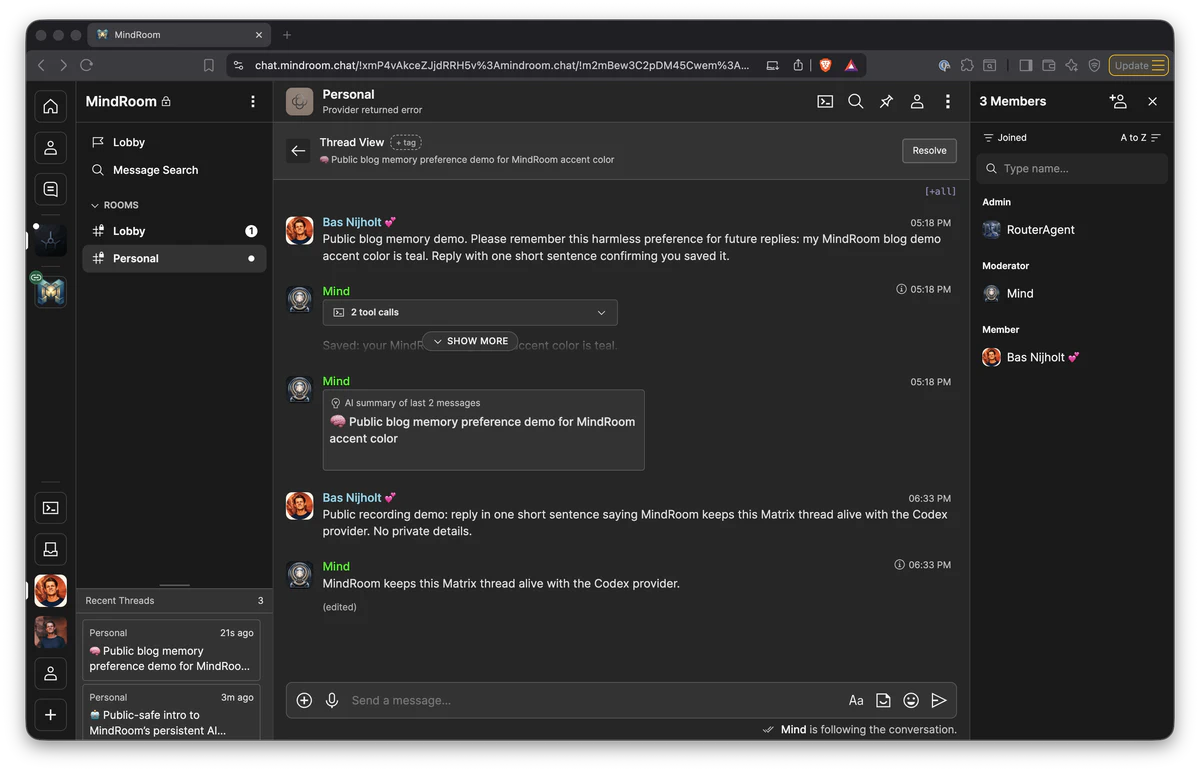The width and height of the screenshot is (1200, 772).
Task: Click the Brave shields lion icon
Action: pyautogui.click(x=825, y=65)
